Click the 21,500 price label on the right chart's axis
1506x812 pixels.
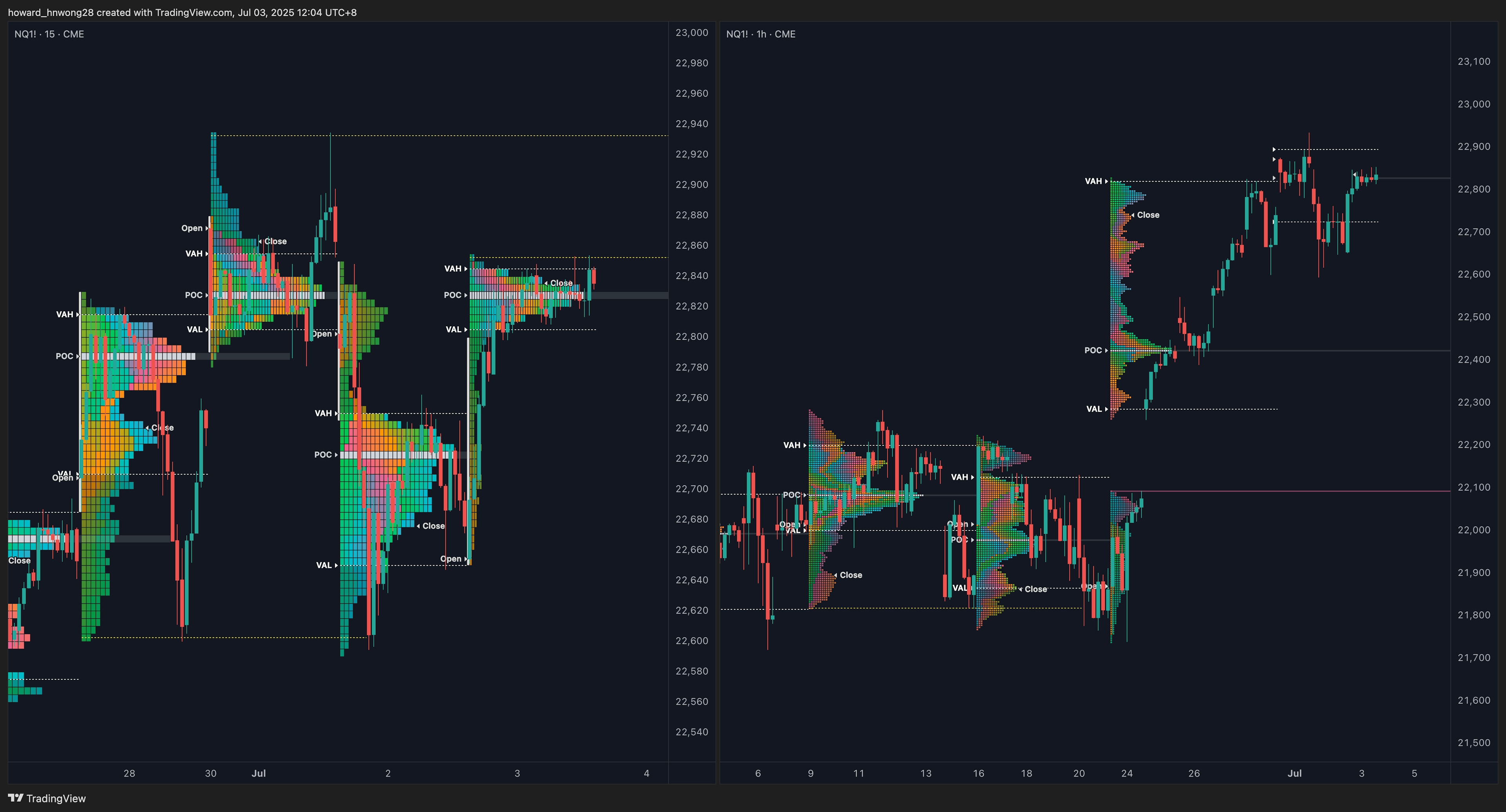coord(1474,743)
